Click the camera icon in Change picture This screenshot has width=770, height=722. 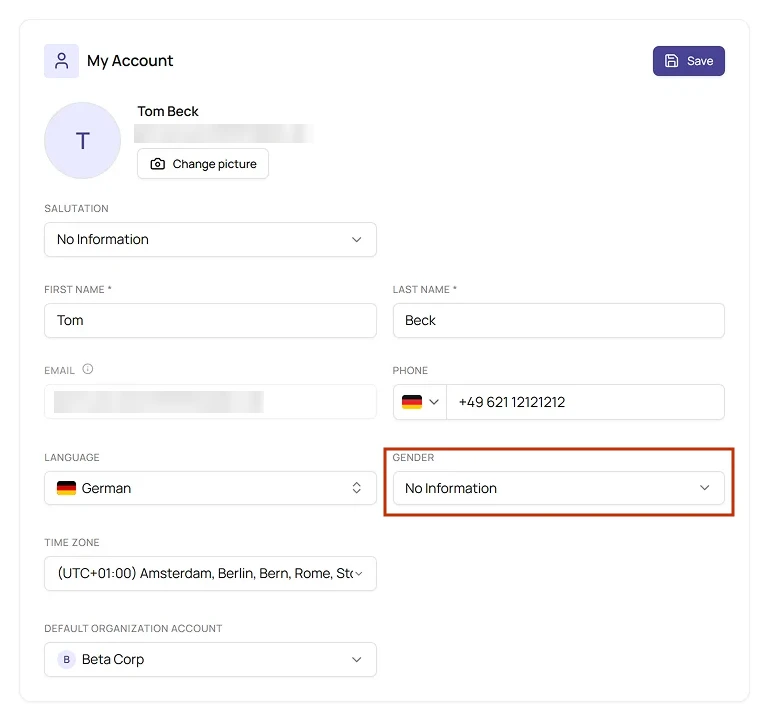coord(158,164)
